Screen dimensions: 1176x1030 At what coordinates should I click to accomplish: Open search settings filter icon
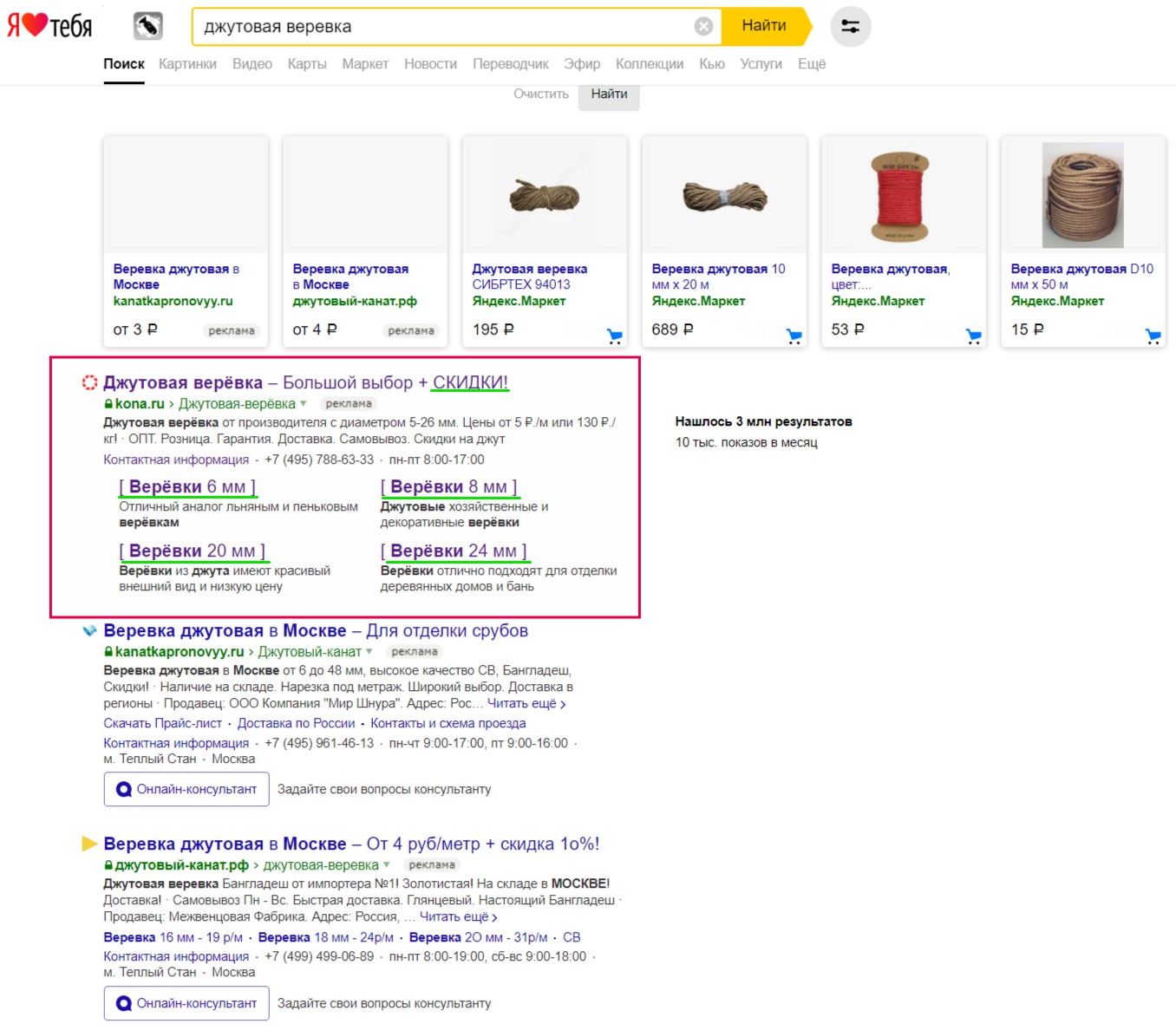coord(851,27)
